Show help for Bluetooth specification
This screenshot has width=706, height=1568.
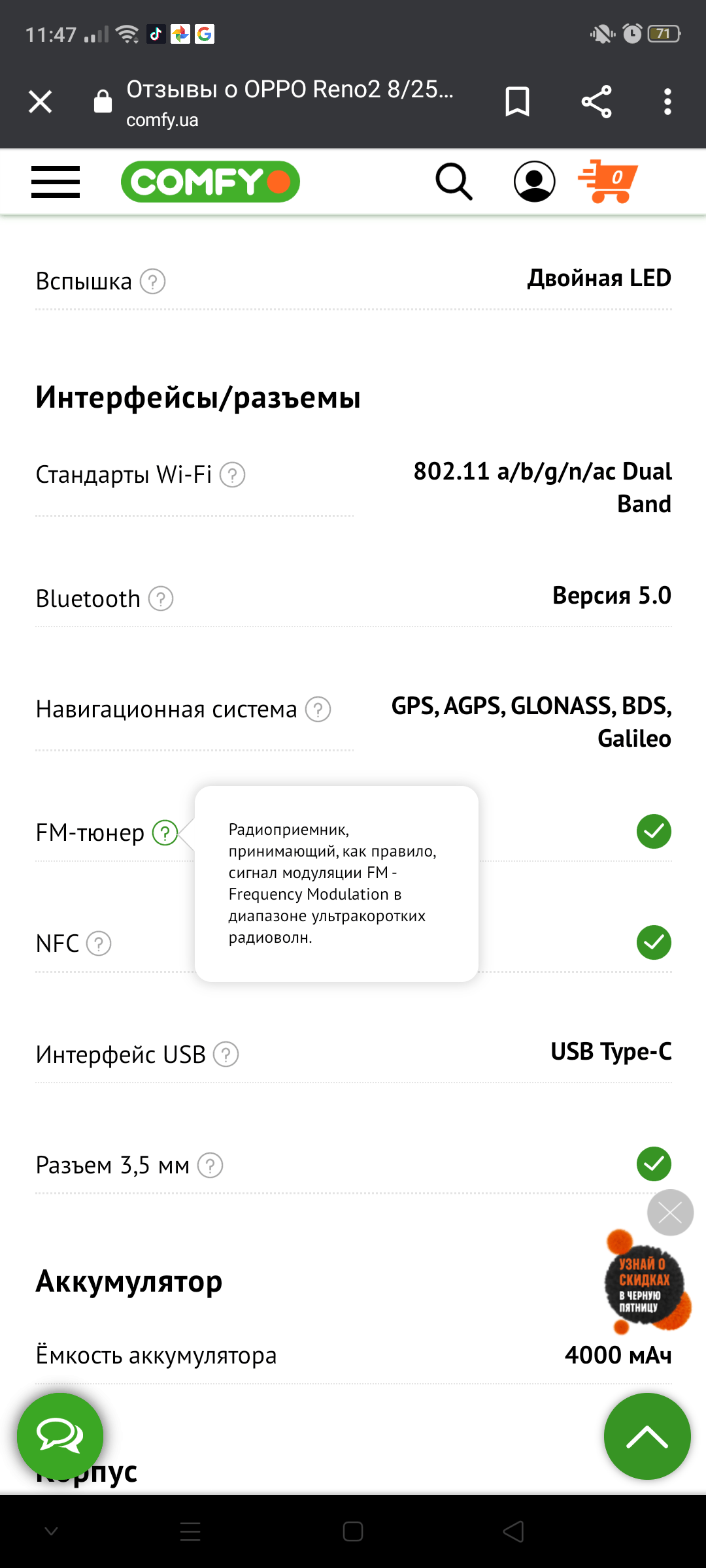click(161, 598)
